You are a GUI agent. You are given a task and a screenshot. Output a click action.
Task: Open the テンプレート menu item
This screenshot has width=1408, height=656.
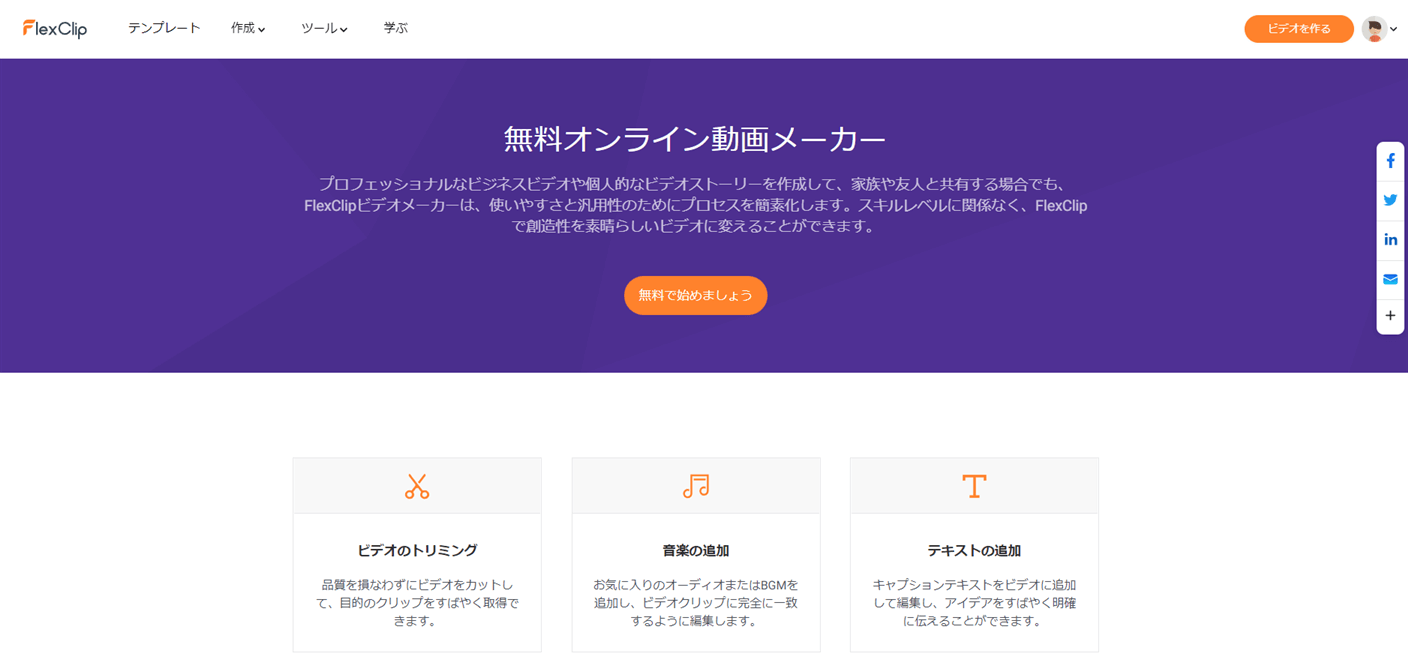(x=164, y=28)
